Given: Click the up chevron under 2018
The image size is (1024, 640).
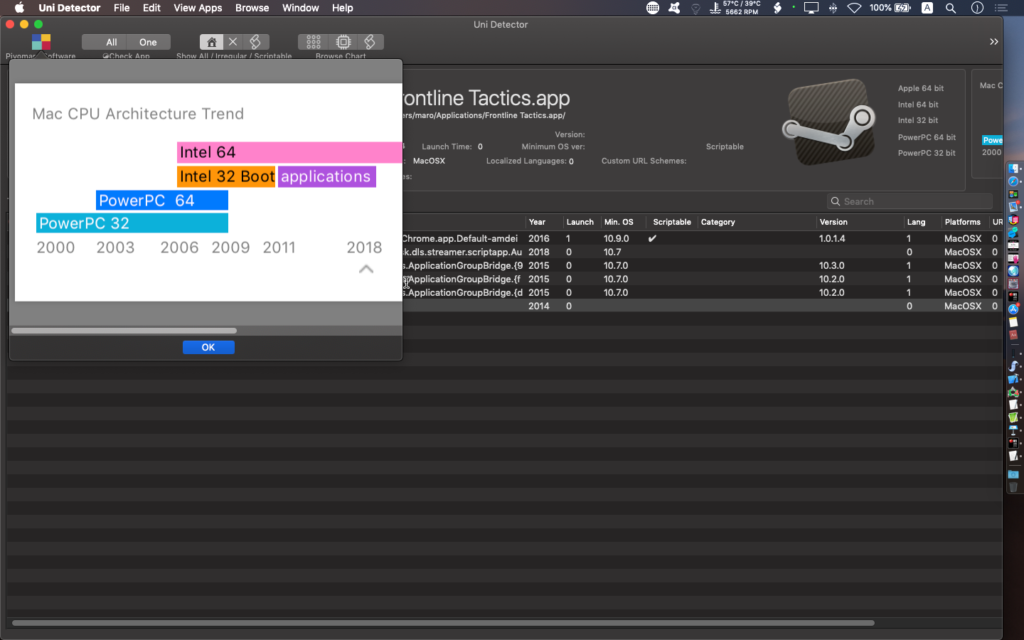Looking at the screenshot, I should pos(366,269).
